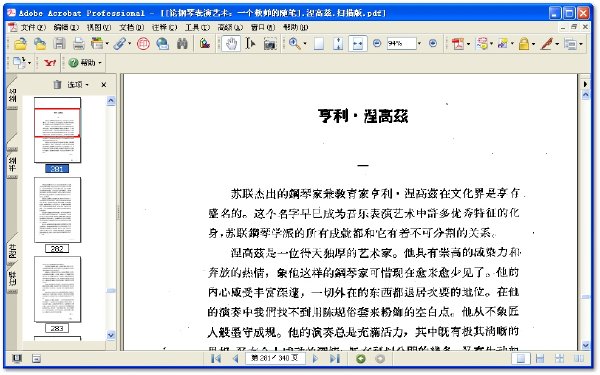Open the 文档(D) menu
Image resolution: width=600 pixels, height=375 pixels.
point(132,27)
